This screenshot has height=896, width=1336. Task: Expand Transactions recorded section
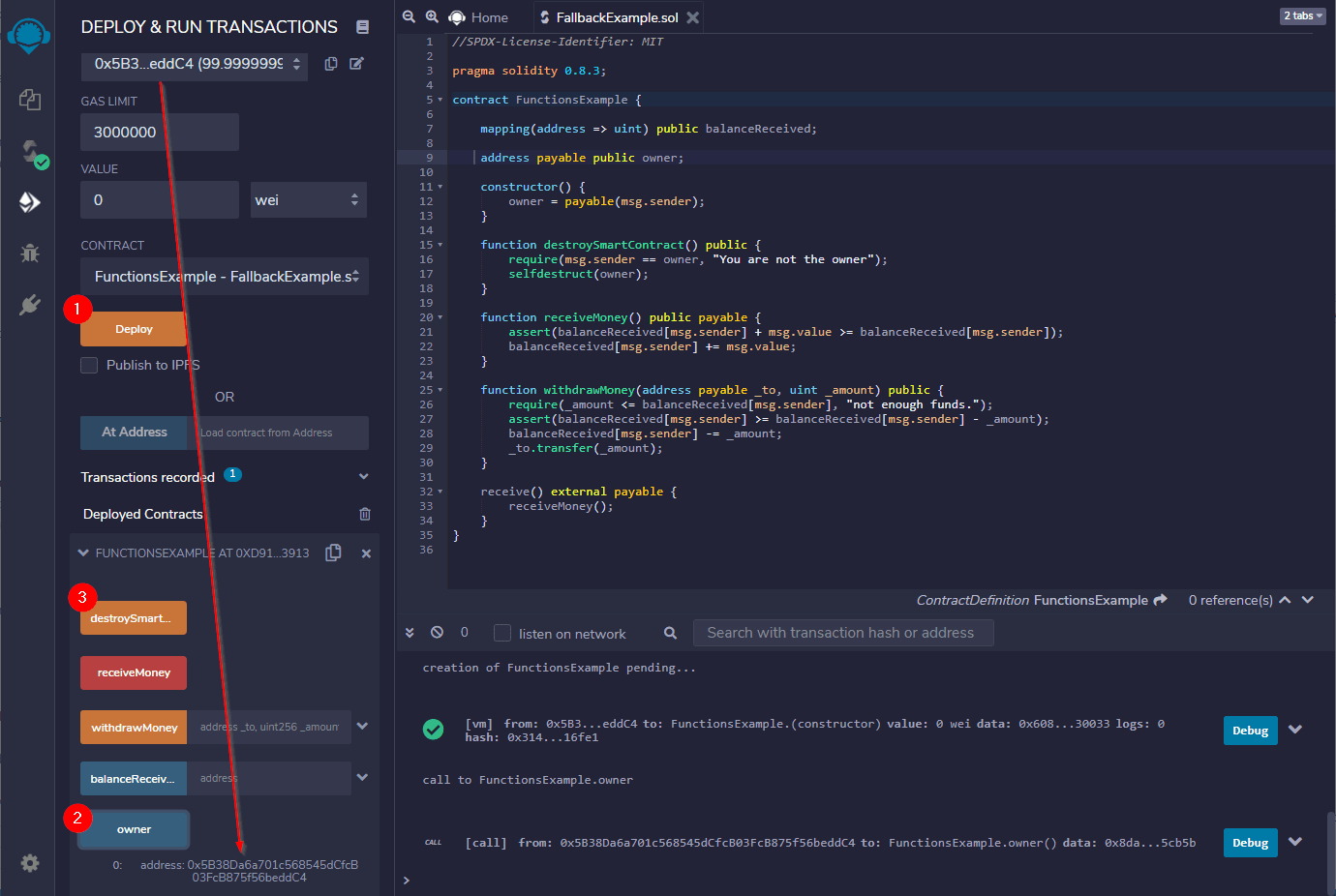pyautogui.click(x=364, y=476)
